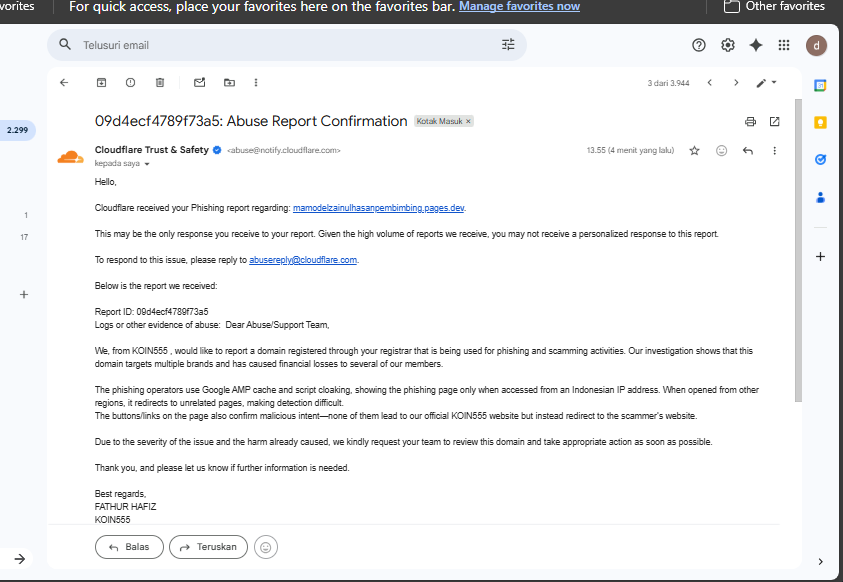Viewport: 843px width, 582px height.
Task: Open Google Tasks side panel
Action: tap(820, 159)
